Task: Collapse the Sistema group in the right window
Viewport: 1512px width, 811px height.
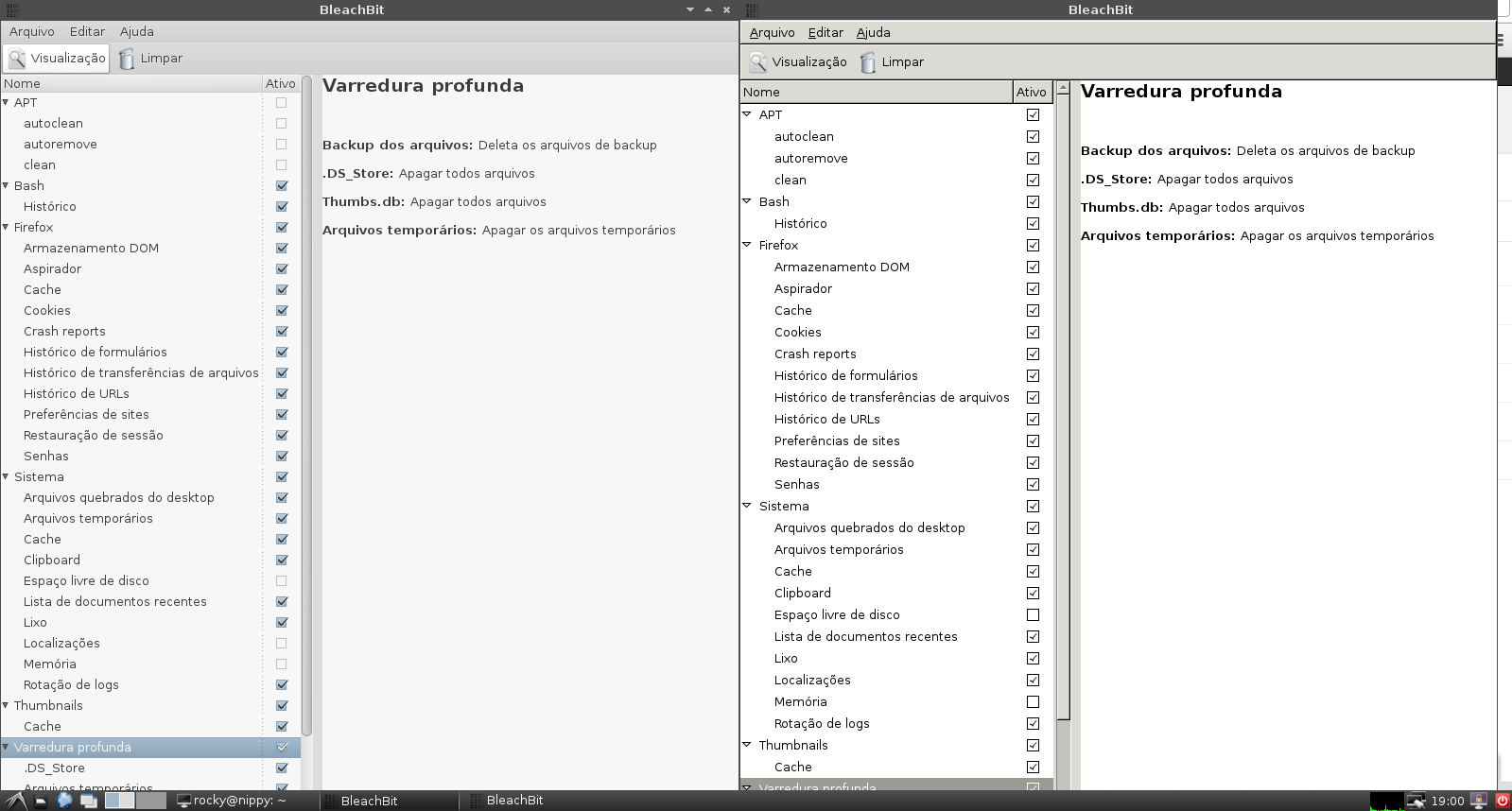Action: point(747,506)
